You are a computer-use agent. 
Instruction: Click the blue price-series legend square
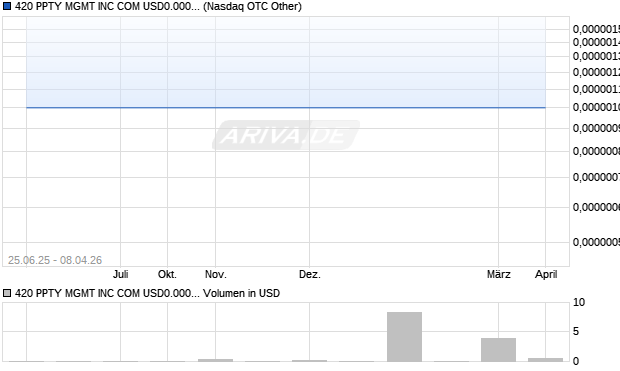pyautogui.click(x=7, y=6)
